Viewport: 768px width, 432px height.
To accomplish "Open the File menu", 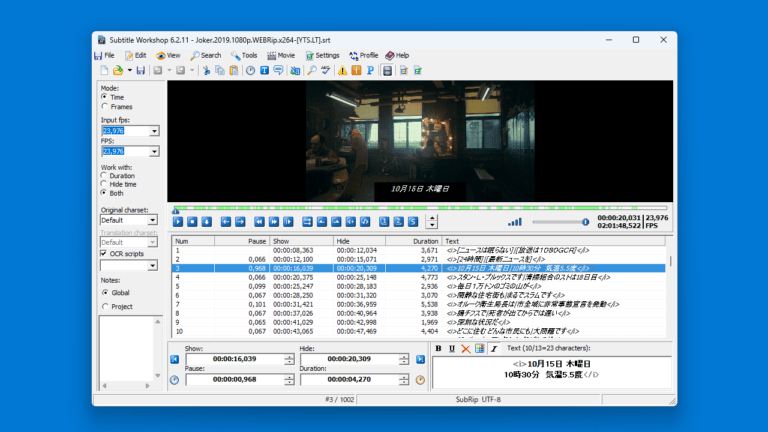I will click(x=104, y=55).
